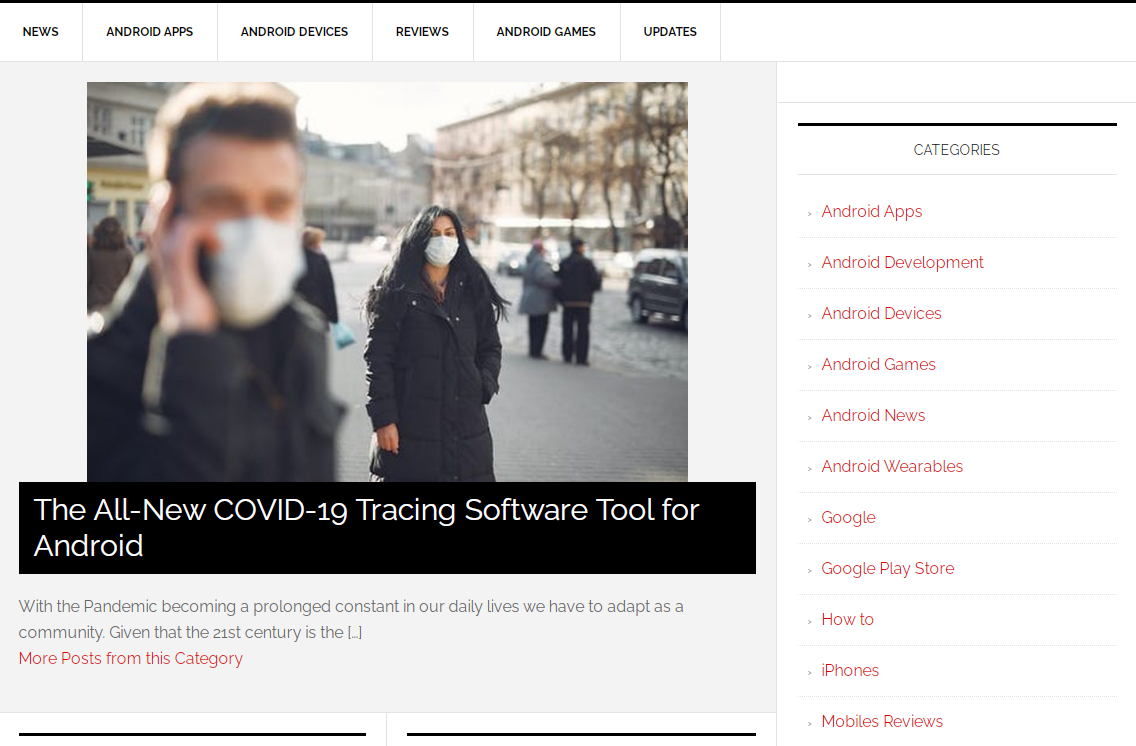
Task: Open Android Devices category in sidebar
Action: click(x=881, y=313)
